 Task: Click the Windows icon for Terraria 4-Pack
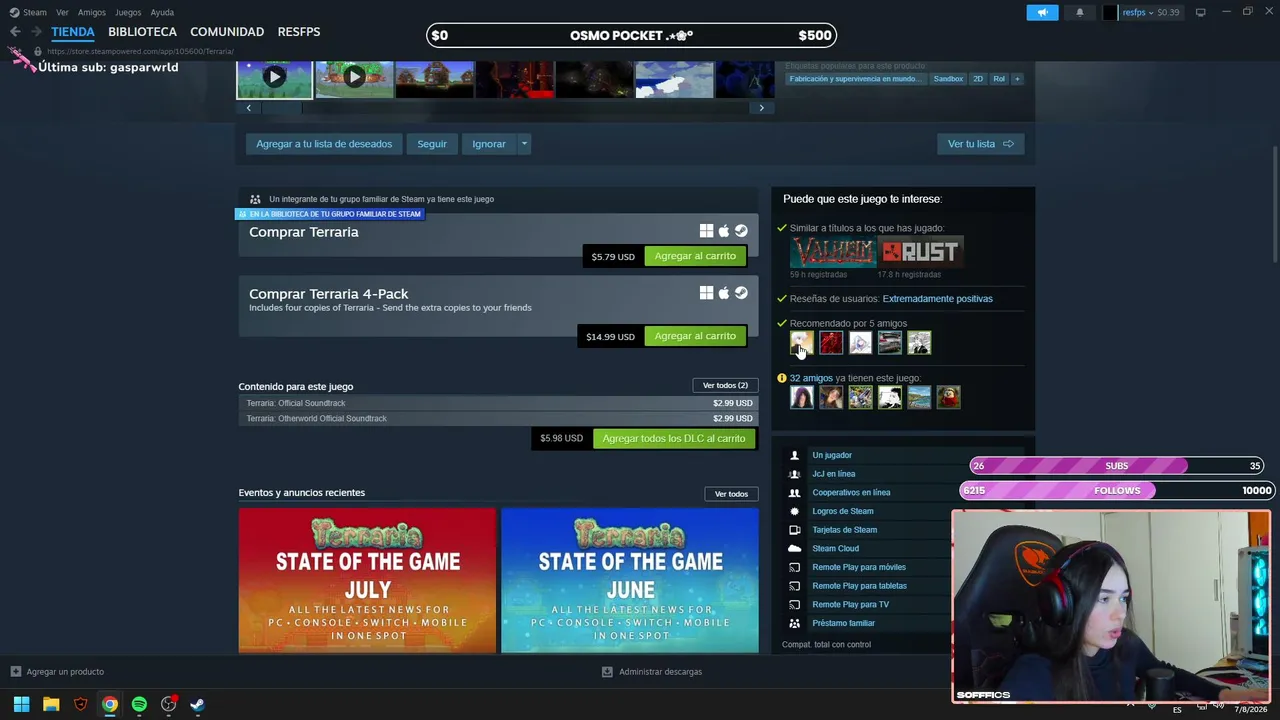pyautogui.click(x=706, y=293)
